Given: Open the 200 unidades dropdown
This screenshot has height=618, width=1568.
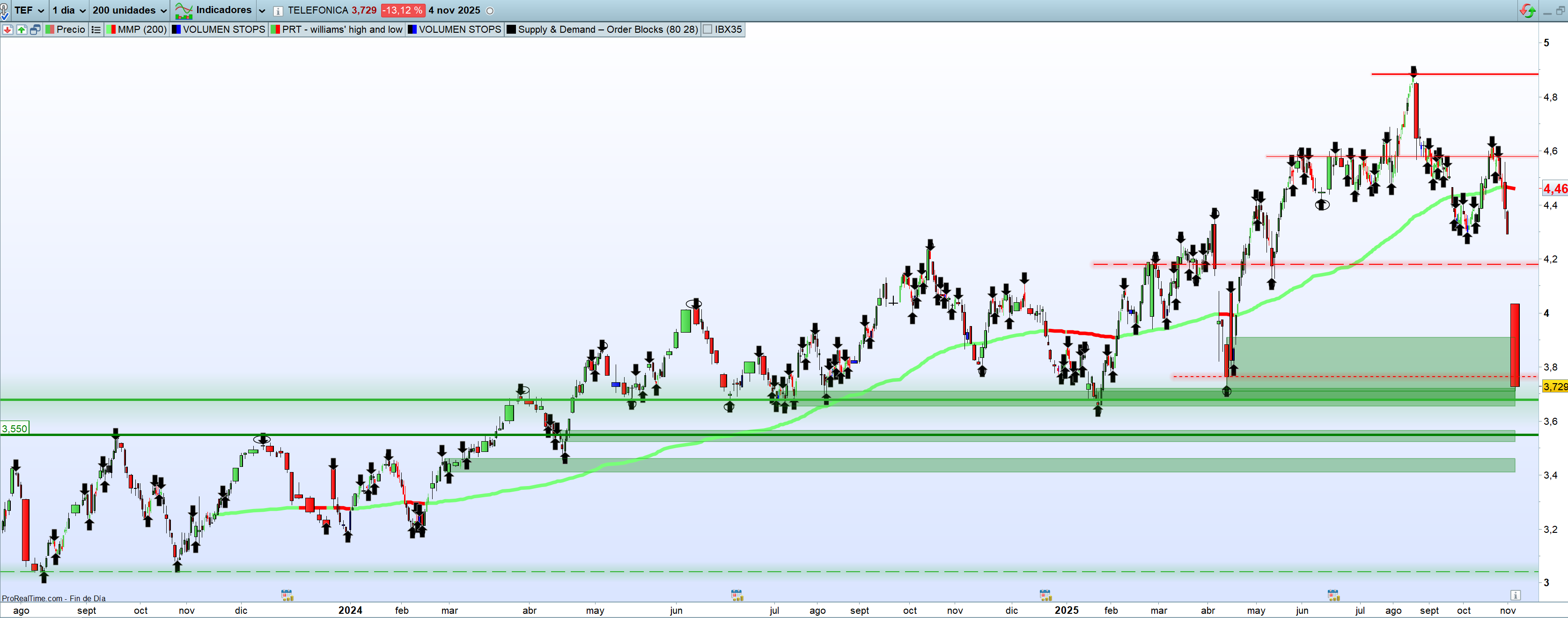Looking at the screenshot, I should (x=163, y=11).
